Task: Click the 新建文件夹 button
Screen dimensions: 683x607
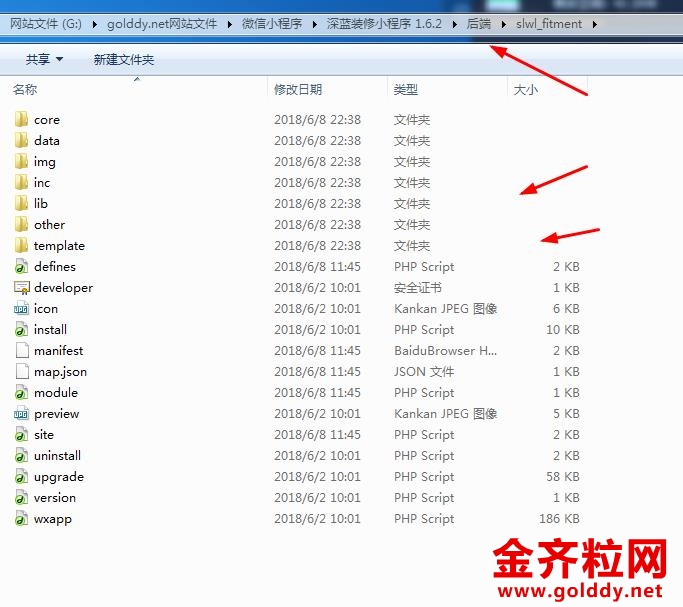Action: pyautogui.click(x=124, y=59)
